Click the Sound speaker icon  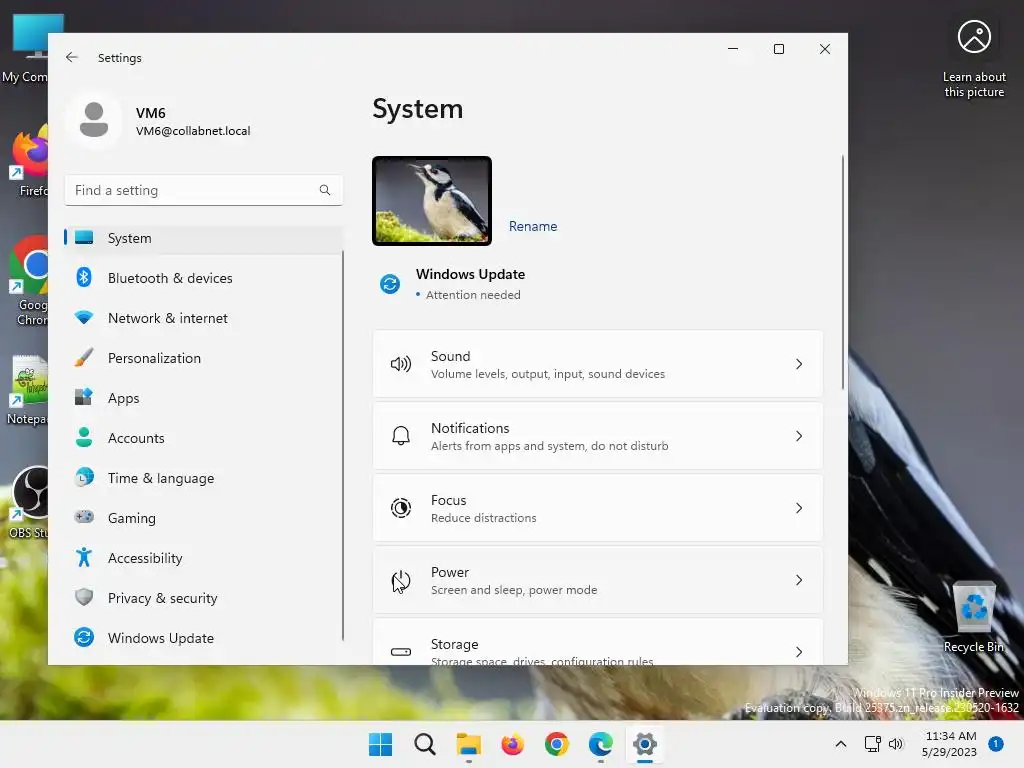pos(401,364)
